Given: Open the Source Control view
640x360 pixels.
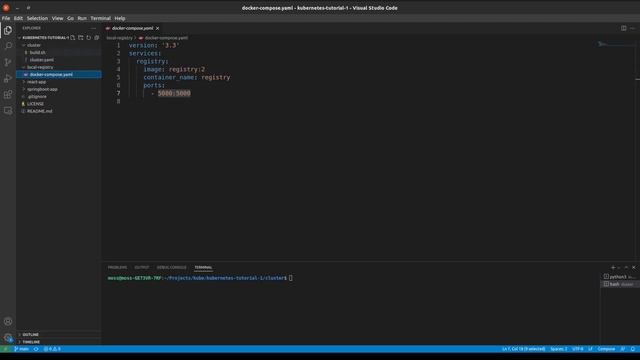Looking at the screenshot, I should (x=8, y=62).
